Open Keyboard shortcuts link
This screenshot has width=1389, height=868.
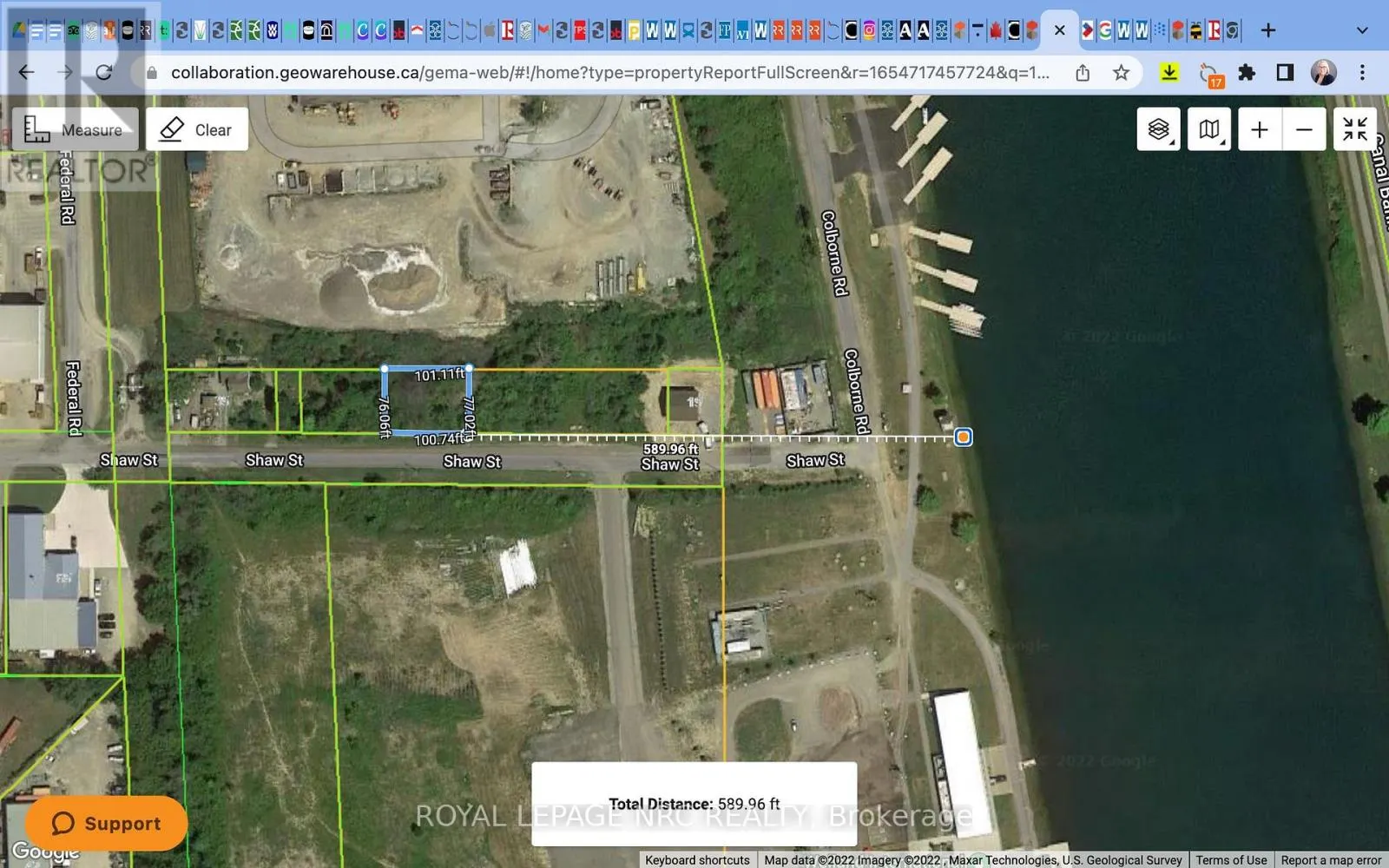coord(697,859)
